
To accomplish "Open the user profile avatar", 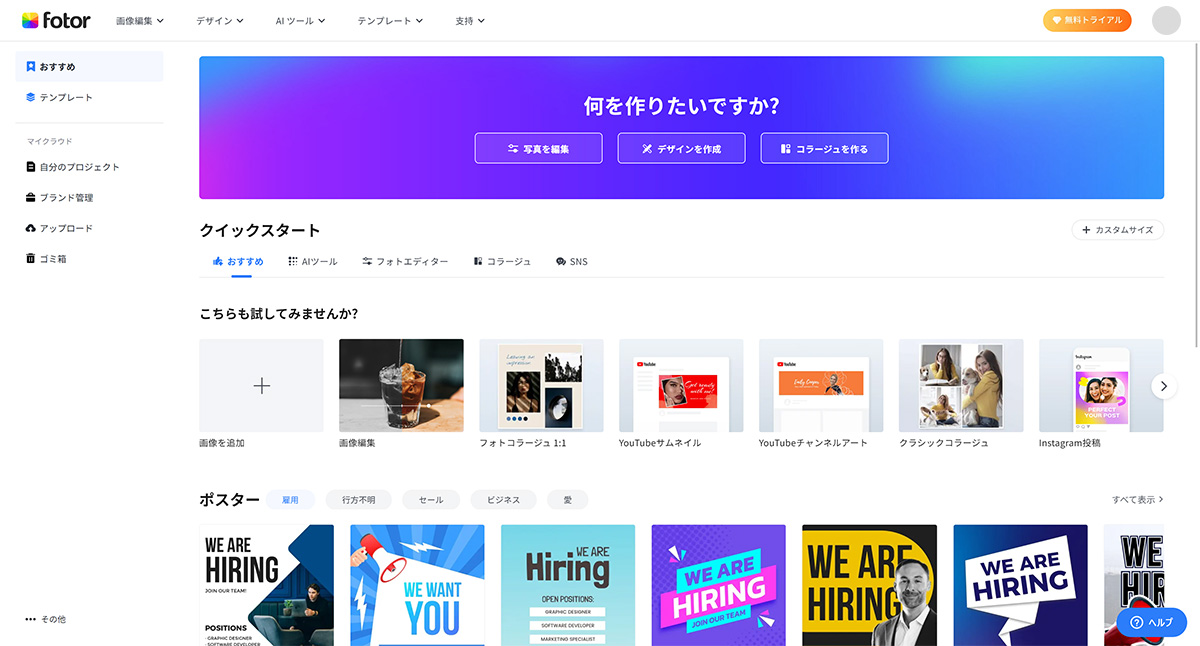I will point(1166,20).
